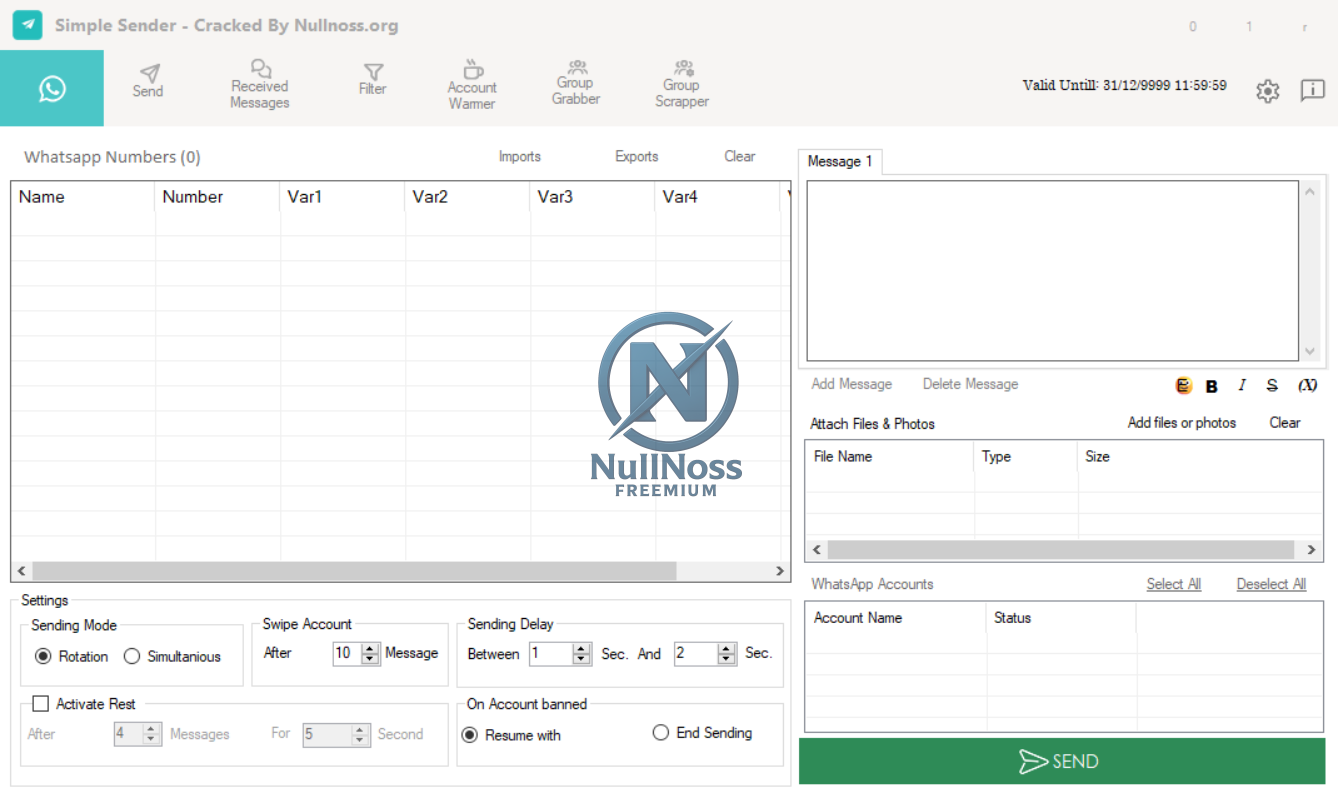
Task: Choose End Sending on account banned
Action: [x=660, y=733]
